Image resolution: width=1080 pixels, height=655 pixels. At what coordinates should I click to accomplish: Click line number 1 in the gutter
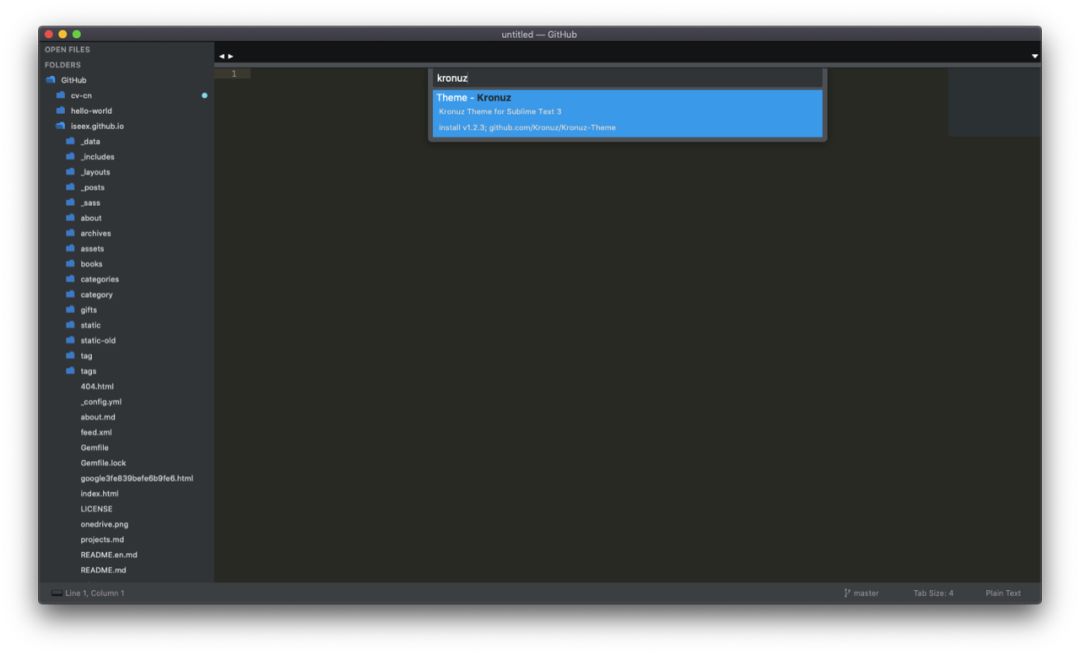(234, 74)
